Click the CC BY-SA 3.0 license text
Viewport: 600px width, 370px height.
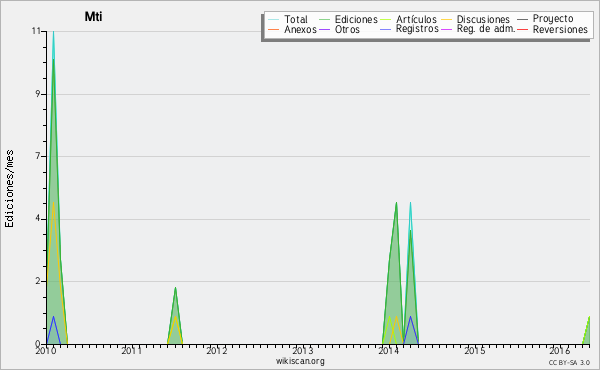[x=569, y=363]
